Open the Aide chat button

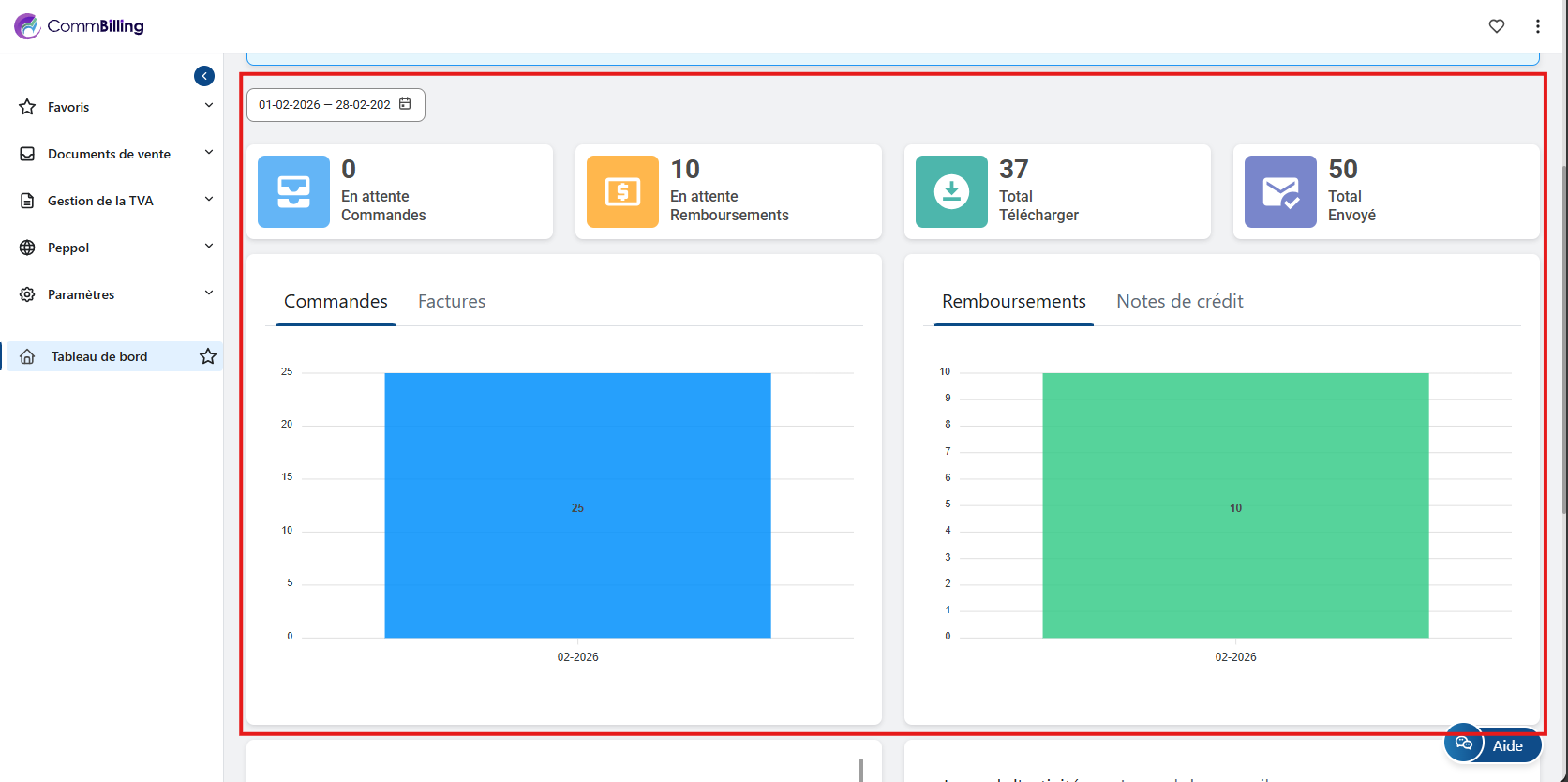click(1493, 745)
